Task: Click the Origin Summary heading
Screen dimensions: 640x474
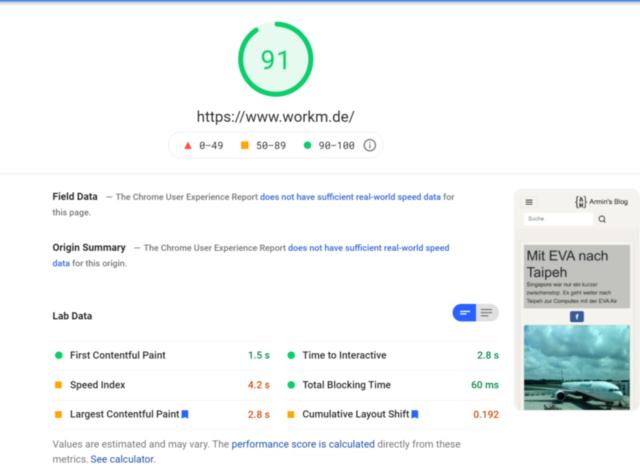Action: 89,247
